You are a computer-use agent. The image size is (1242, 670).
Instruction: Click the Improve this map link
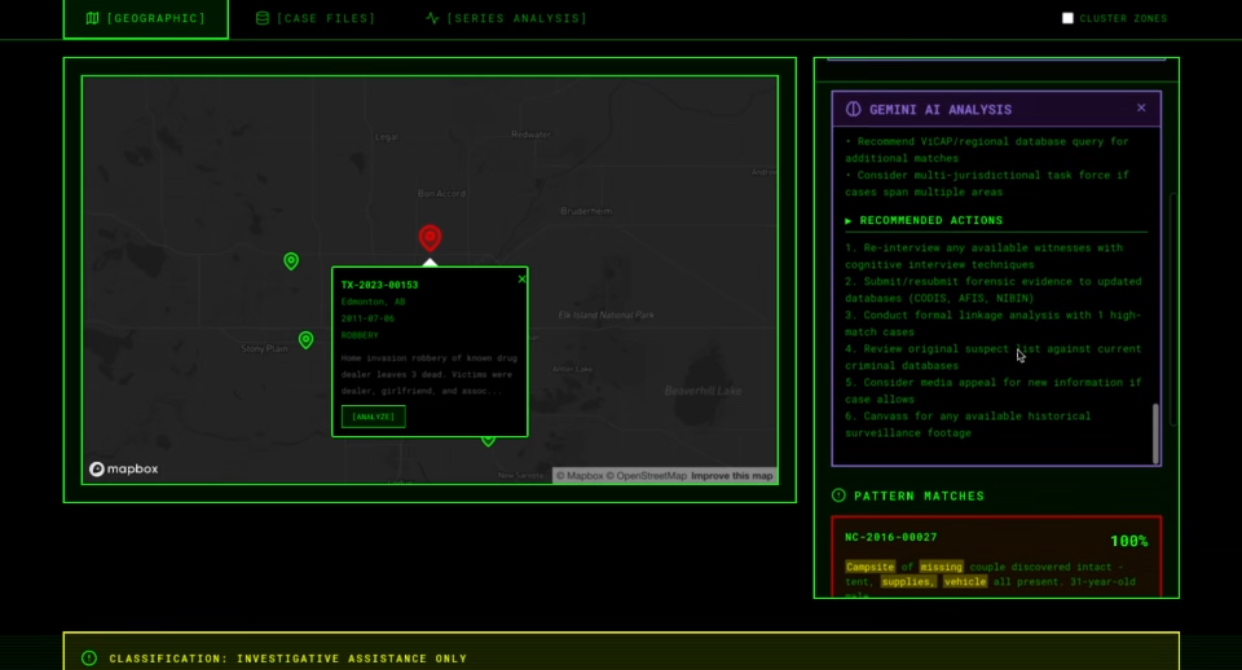(x=732, y=476)
